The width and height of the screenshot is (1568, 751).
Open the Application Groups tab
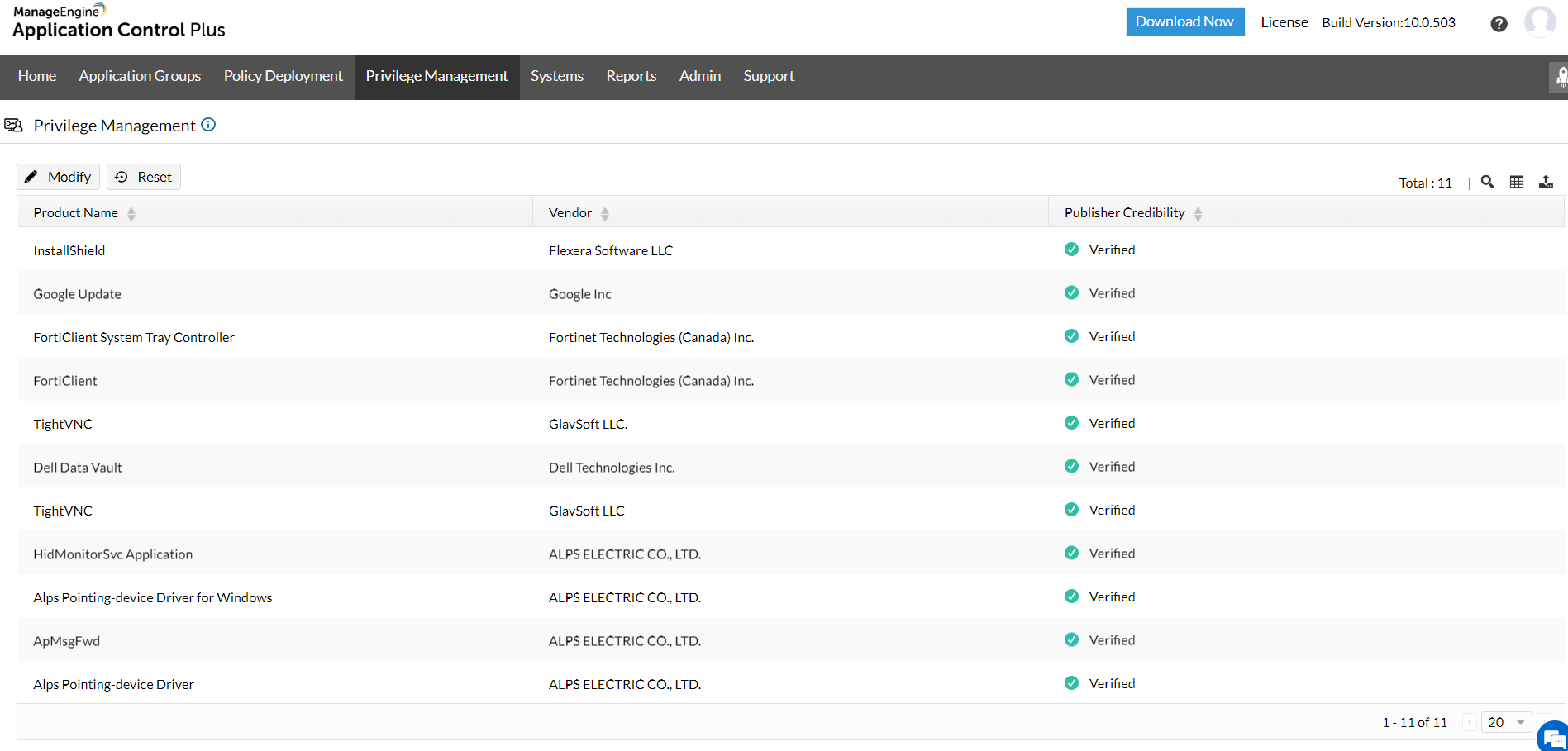pyautogui.click(x=141, y=76)
